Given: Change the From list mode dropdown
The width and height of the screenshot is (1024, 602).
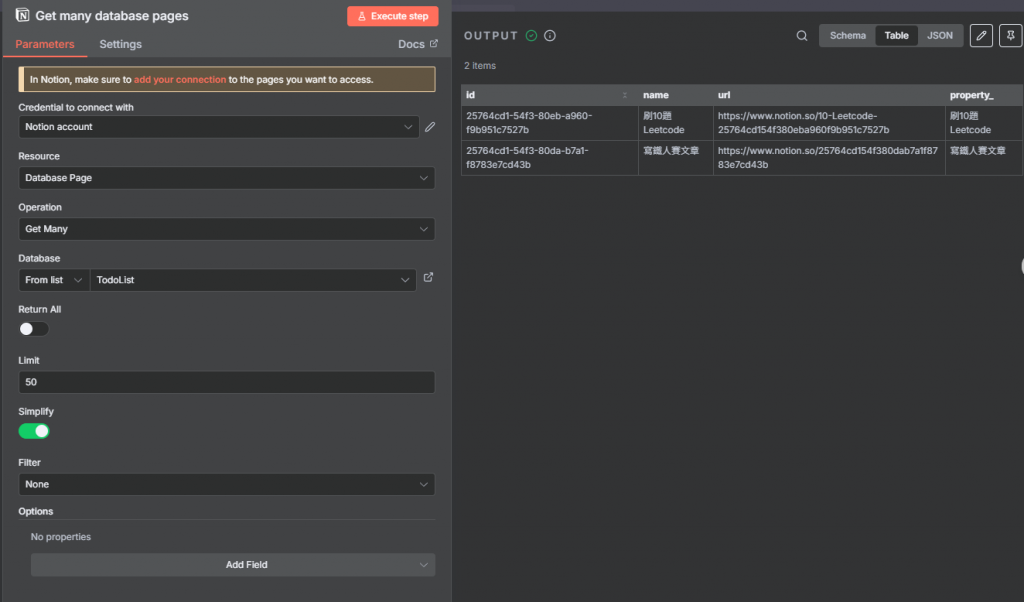Looking at the screenshot, I should (54, 279).
